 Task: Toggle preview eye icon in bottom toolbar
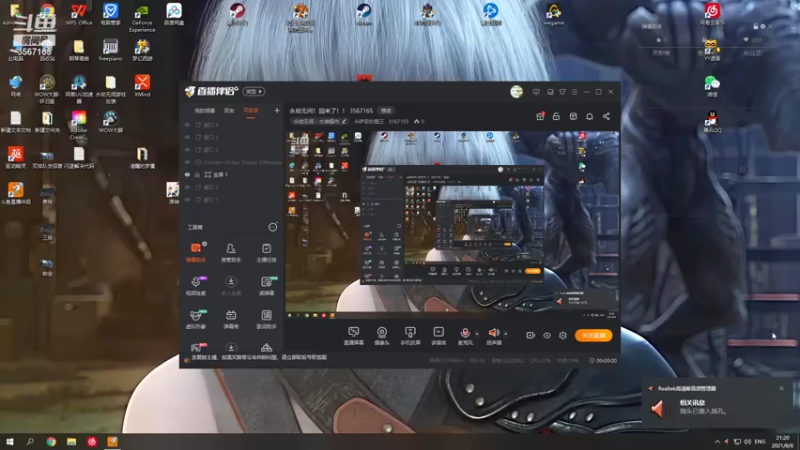click(x=546, y=335)
